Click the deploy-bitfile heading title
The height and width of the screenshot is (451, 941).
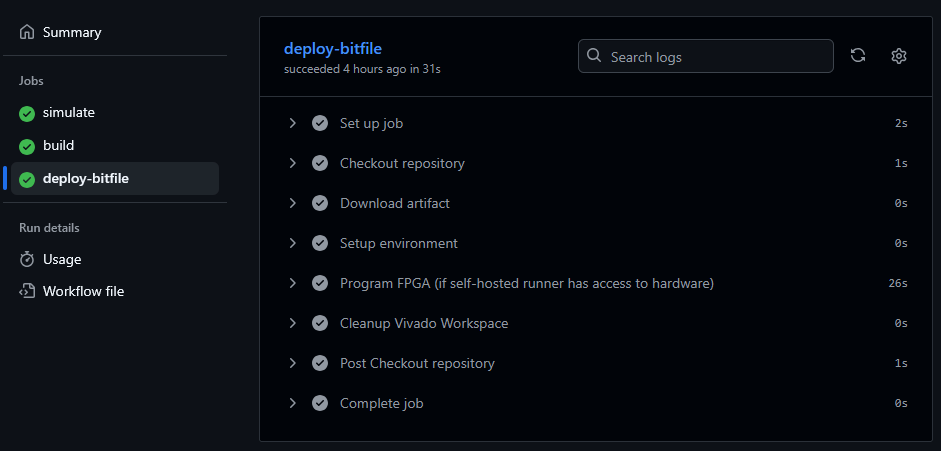pos(333,48)
